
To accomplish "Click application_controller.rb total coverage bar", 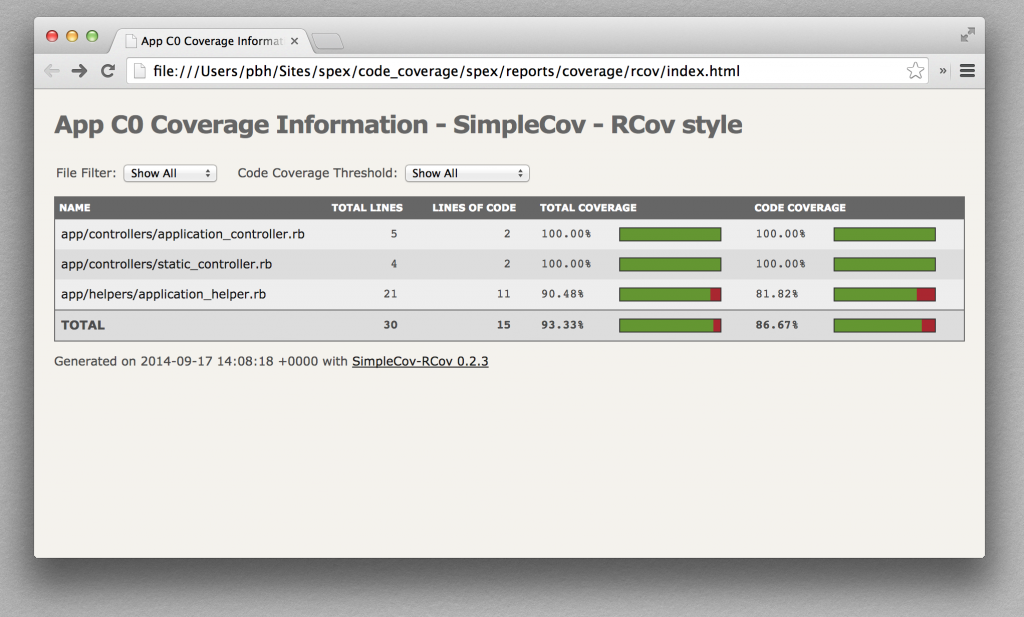I will [670, 234].
